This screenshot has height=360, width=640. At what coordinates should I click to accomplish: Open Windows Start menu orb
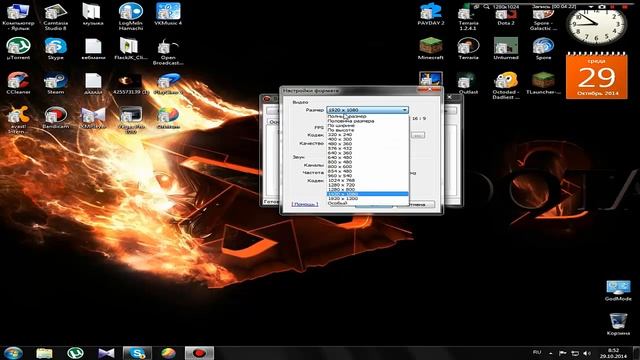click(13, 353)
